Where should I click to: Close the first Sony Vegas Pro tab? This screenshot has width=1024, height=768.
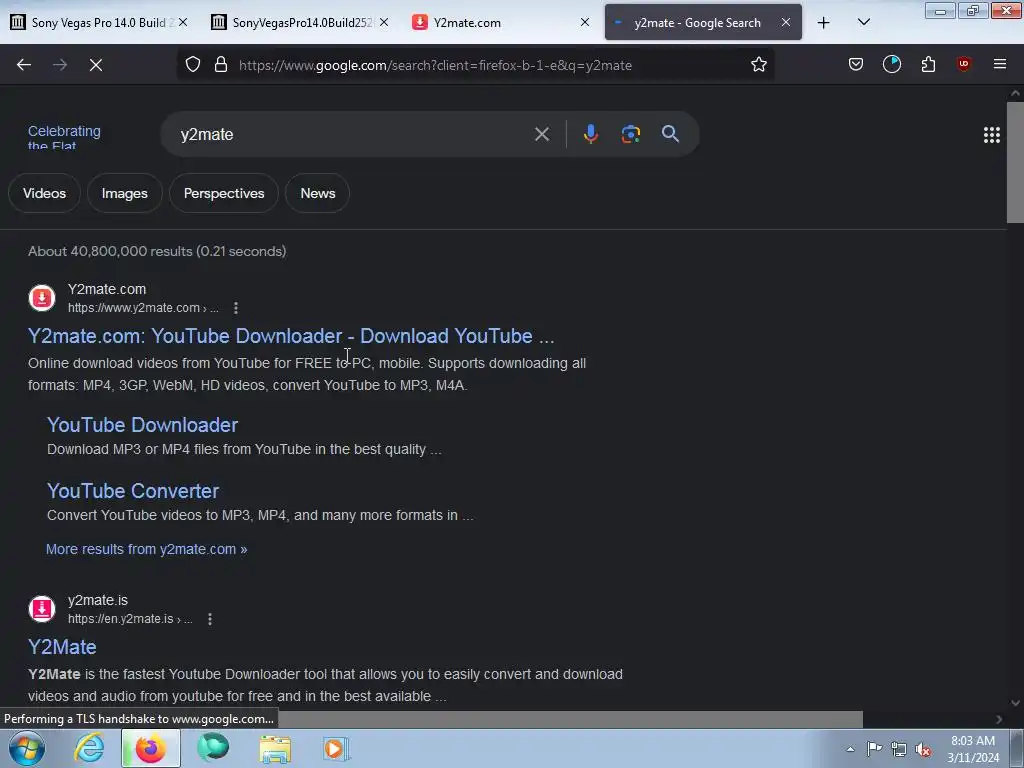tap(183, 22)
